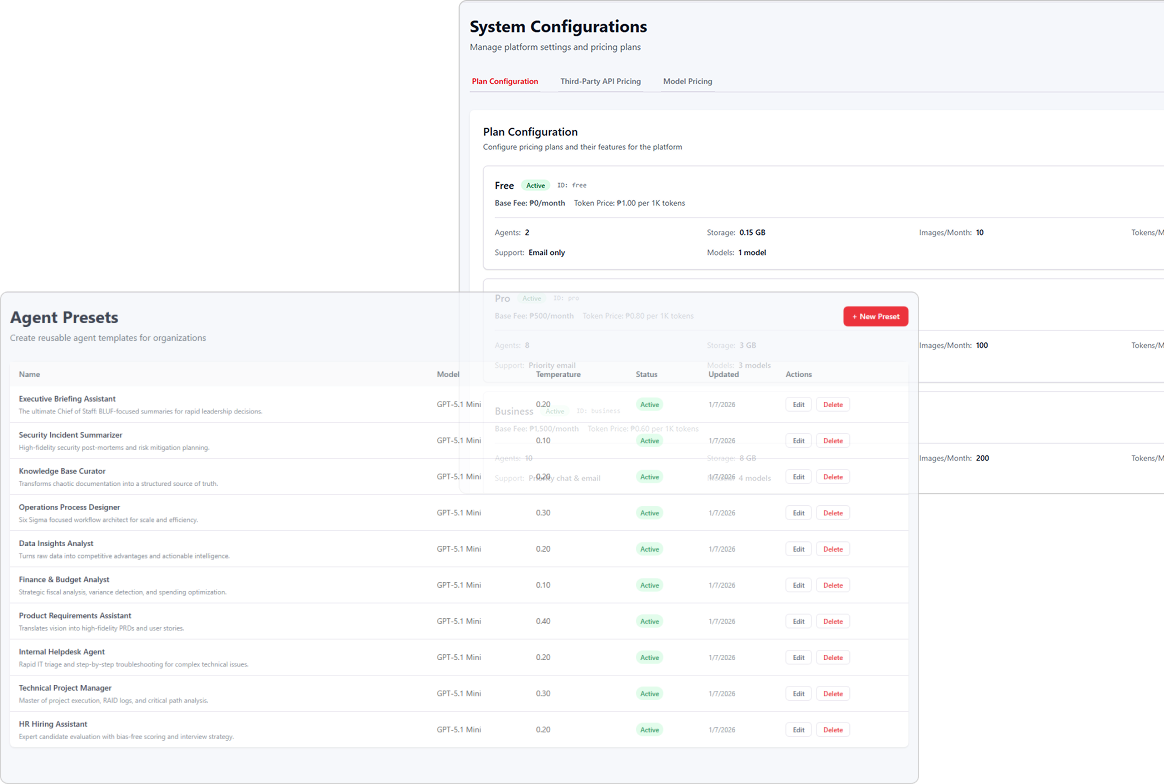Delete the HR Hiring Assistant preset

click(833, 730)
